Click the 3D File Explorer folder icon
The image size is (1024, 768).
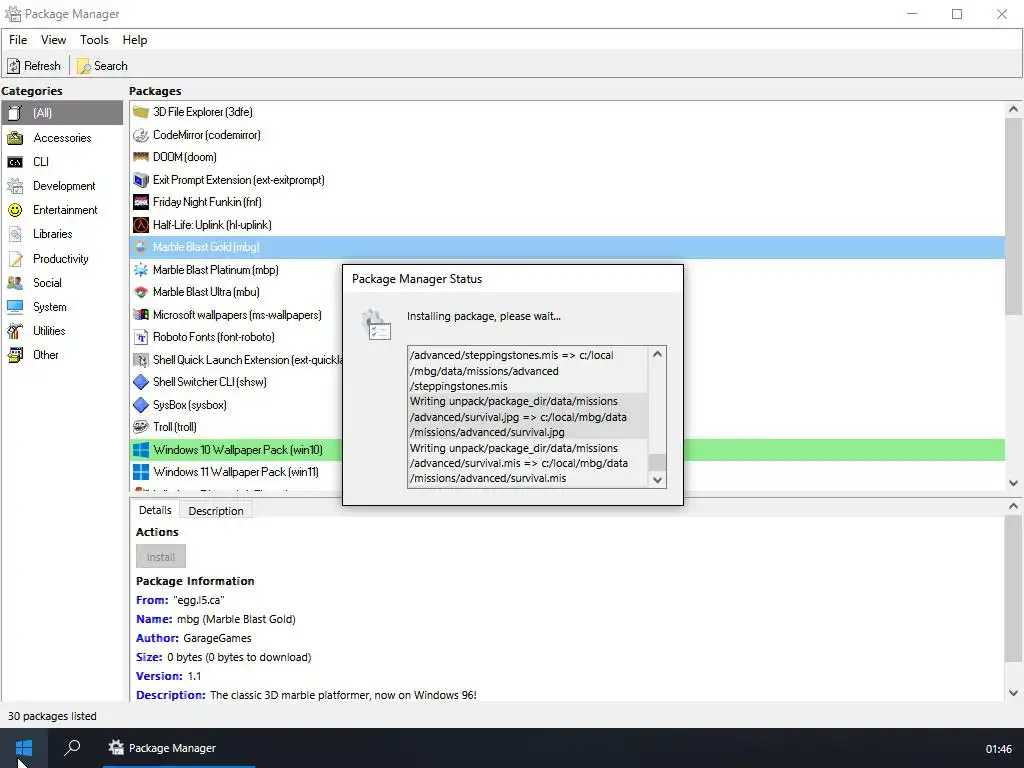point(140,112)
